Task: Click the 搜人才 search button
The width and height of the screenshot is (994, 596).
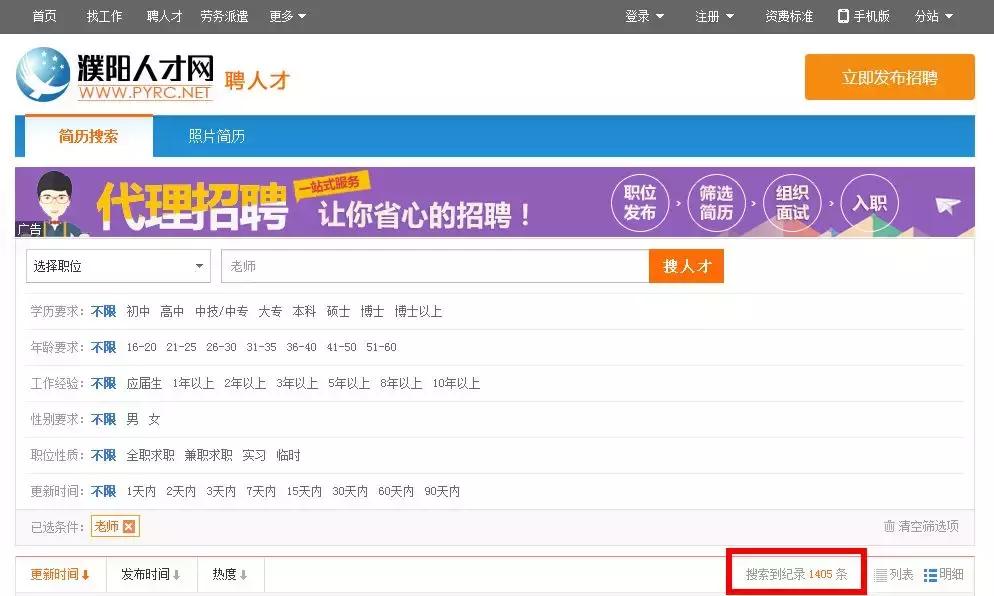Action: [686, 266]
